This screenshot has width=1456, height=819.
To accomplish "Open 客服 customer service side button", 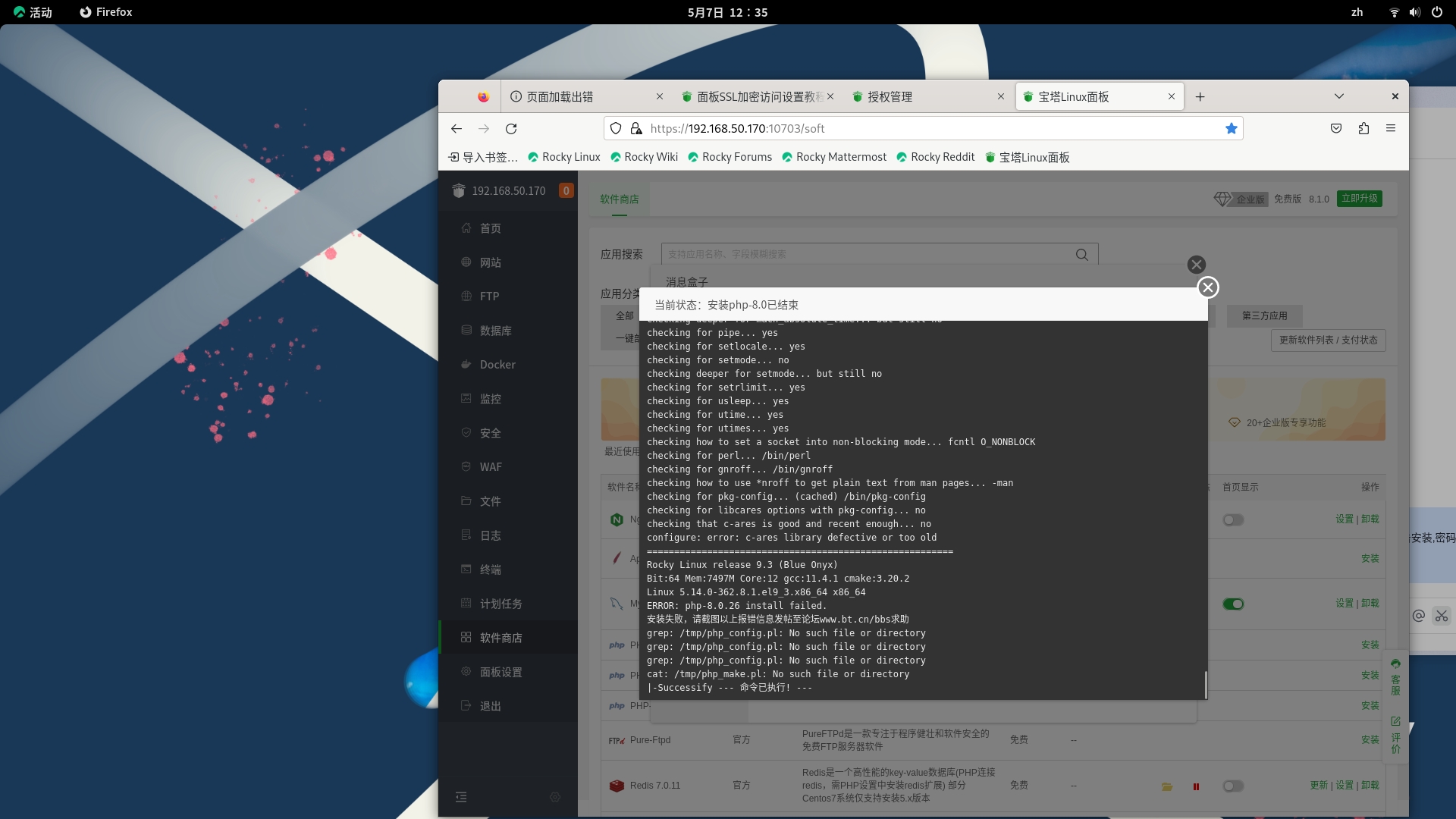I will (1395, 677).
